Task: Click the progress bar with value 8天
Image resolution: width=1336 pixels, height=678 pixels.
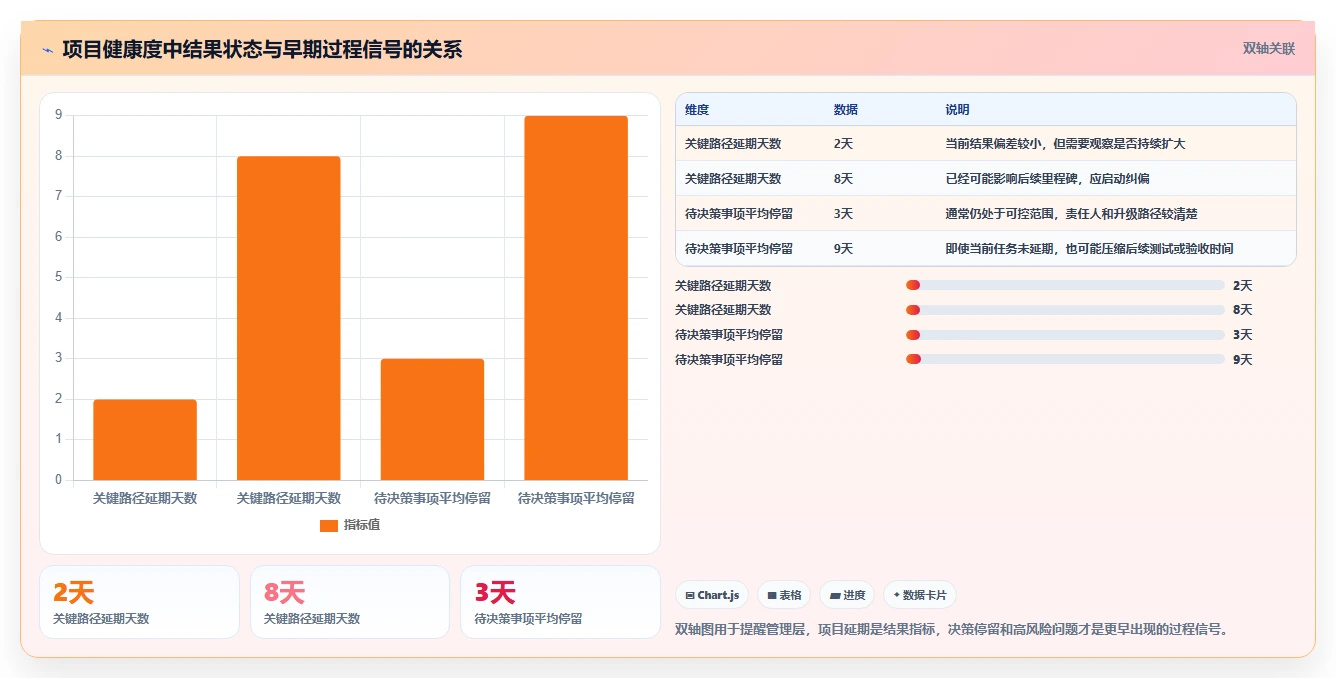Action: (1065, 310)
